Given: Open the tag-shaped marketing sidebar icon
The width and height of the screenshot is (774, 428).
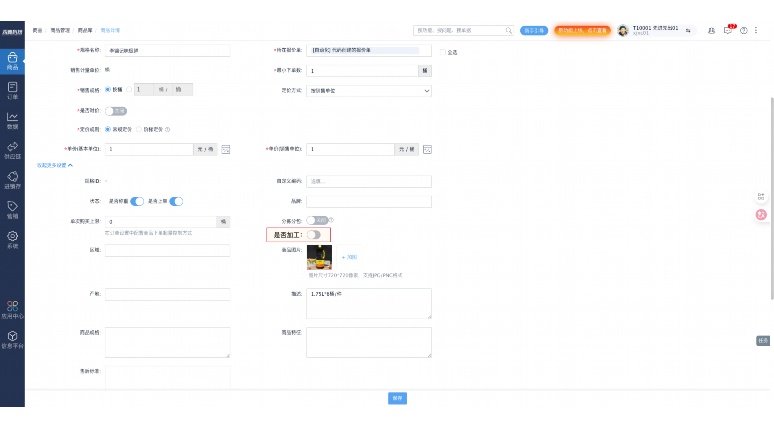Looking at the screenshot, I should pyautogui.click(x=12, y=210).
